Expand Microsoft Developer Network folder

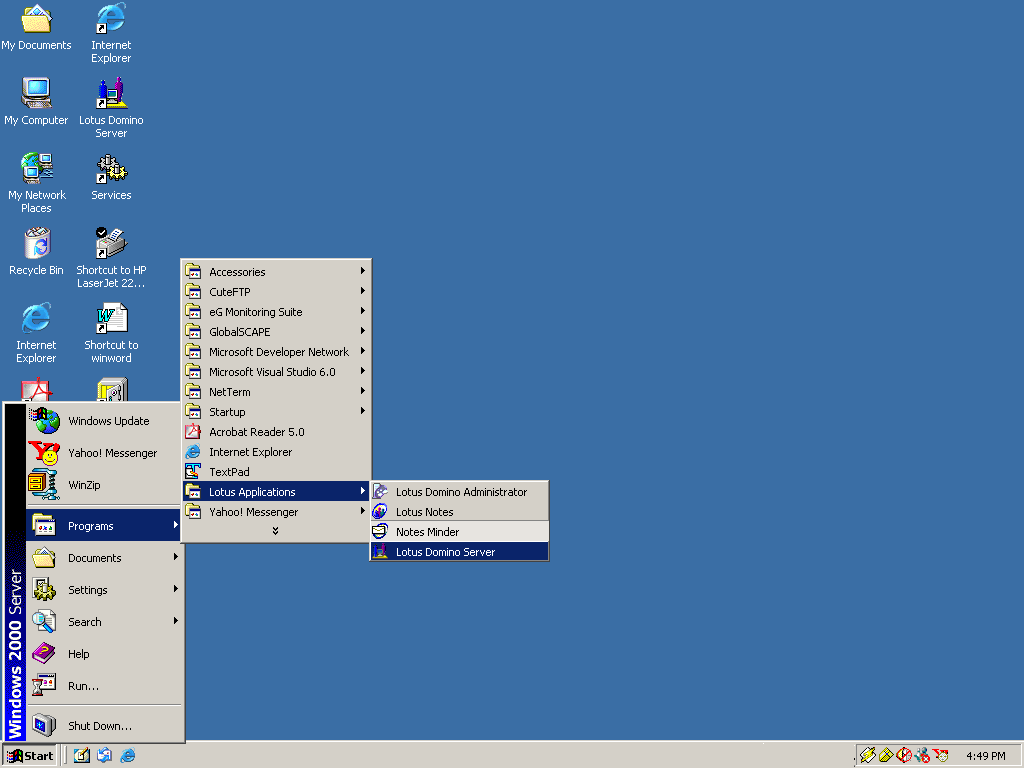coord(276,352)
